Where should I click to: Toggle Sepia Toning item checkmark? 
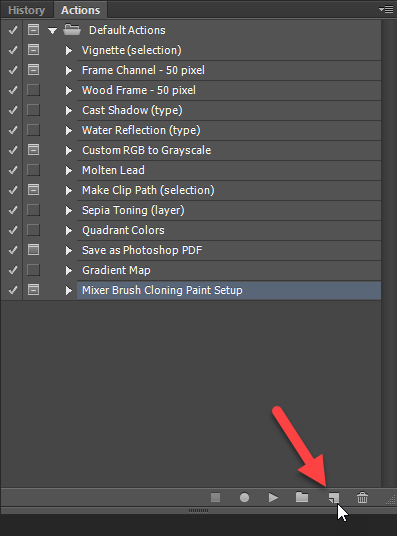(13, 210)
